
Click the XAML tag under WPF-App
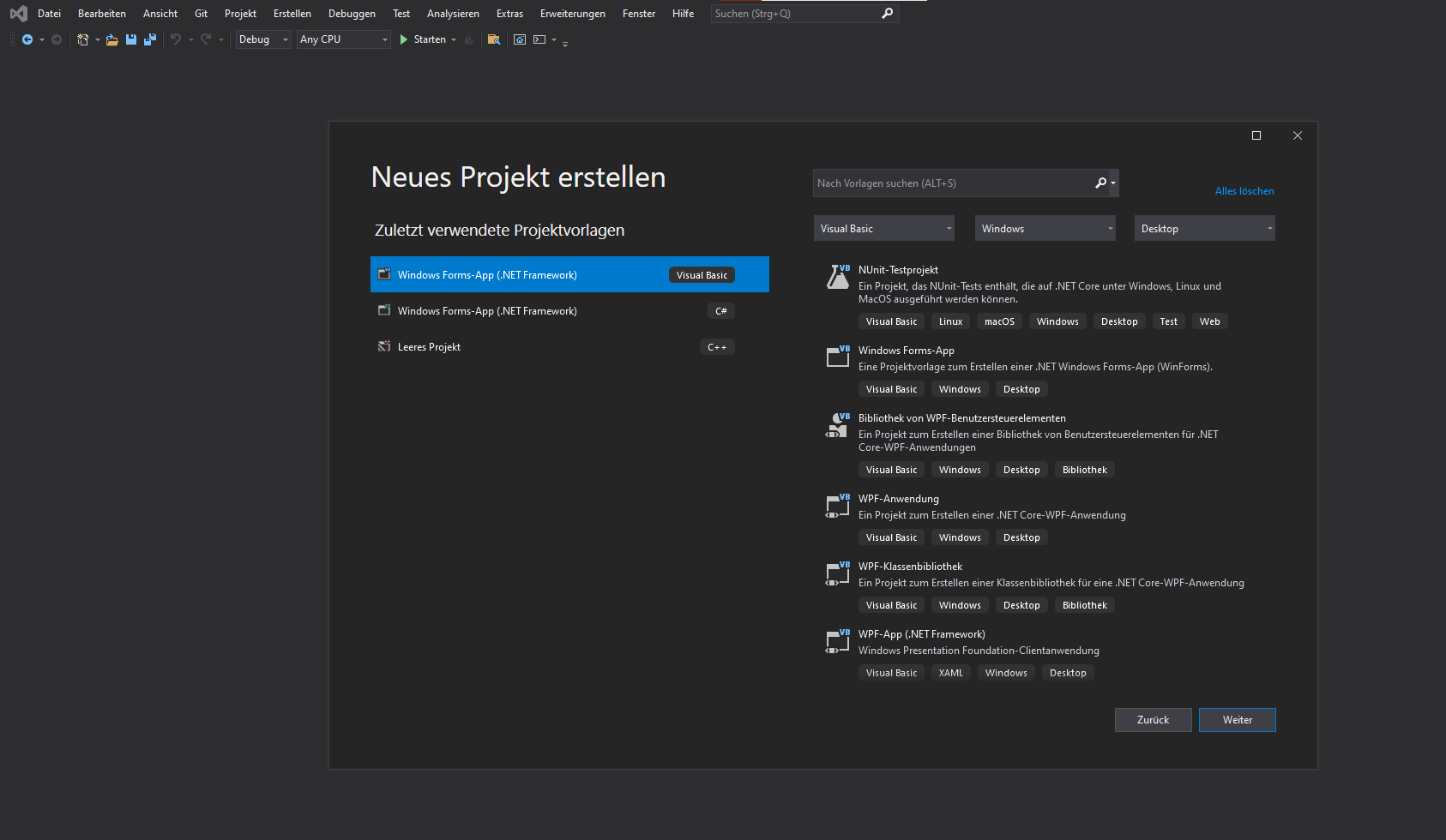pyautogui.click(x=950, y=673)
